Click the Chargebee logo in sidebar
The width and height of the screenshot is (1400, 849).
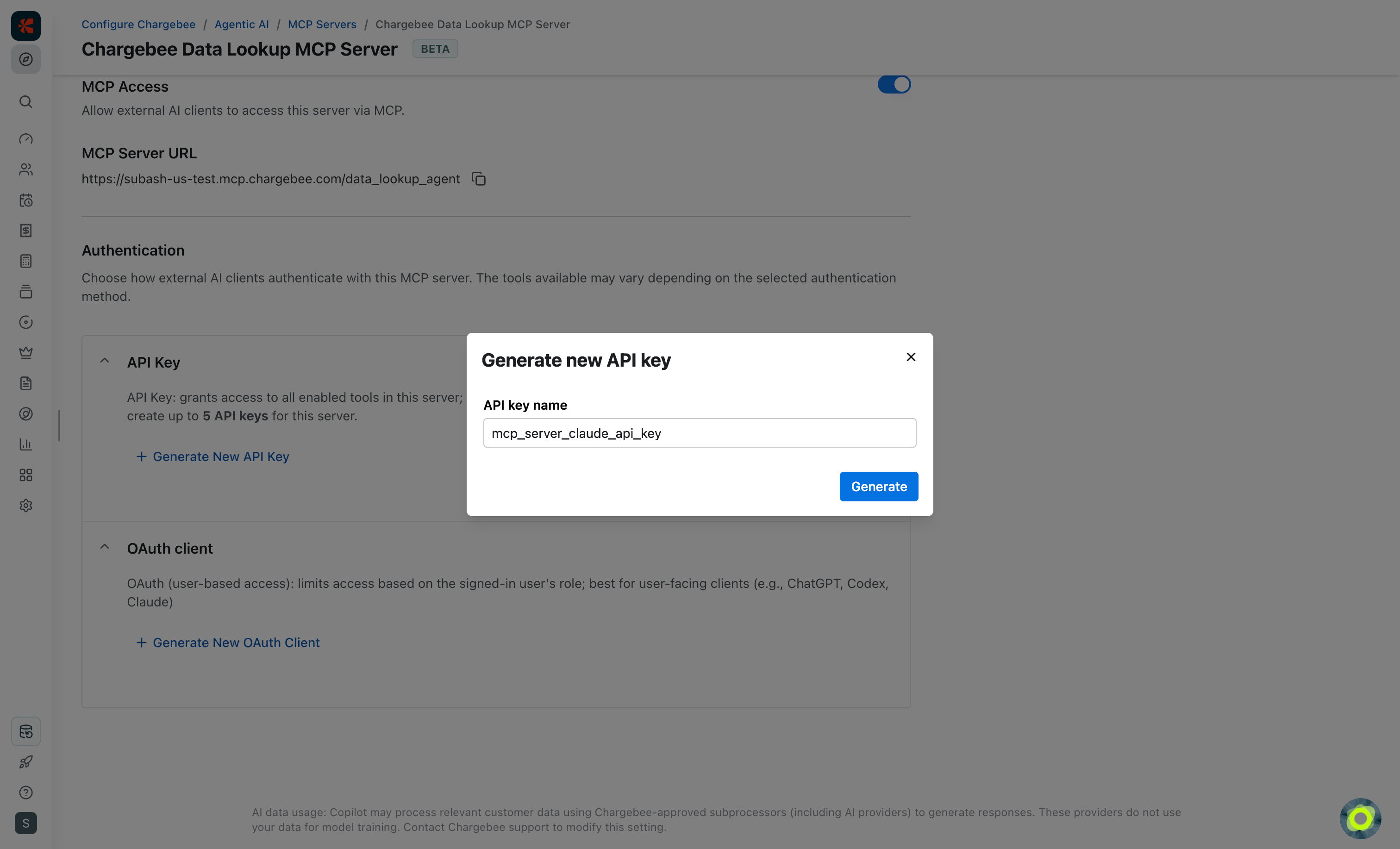point(25,25)
